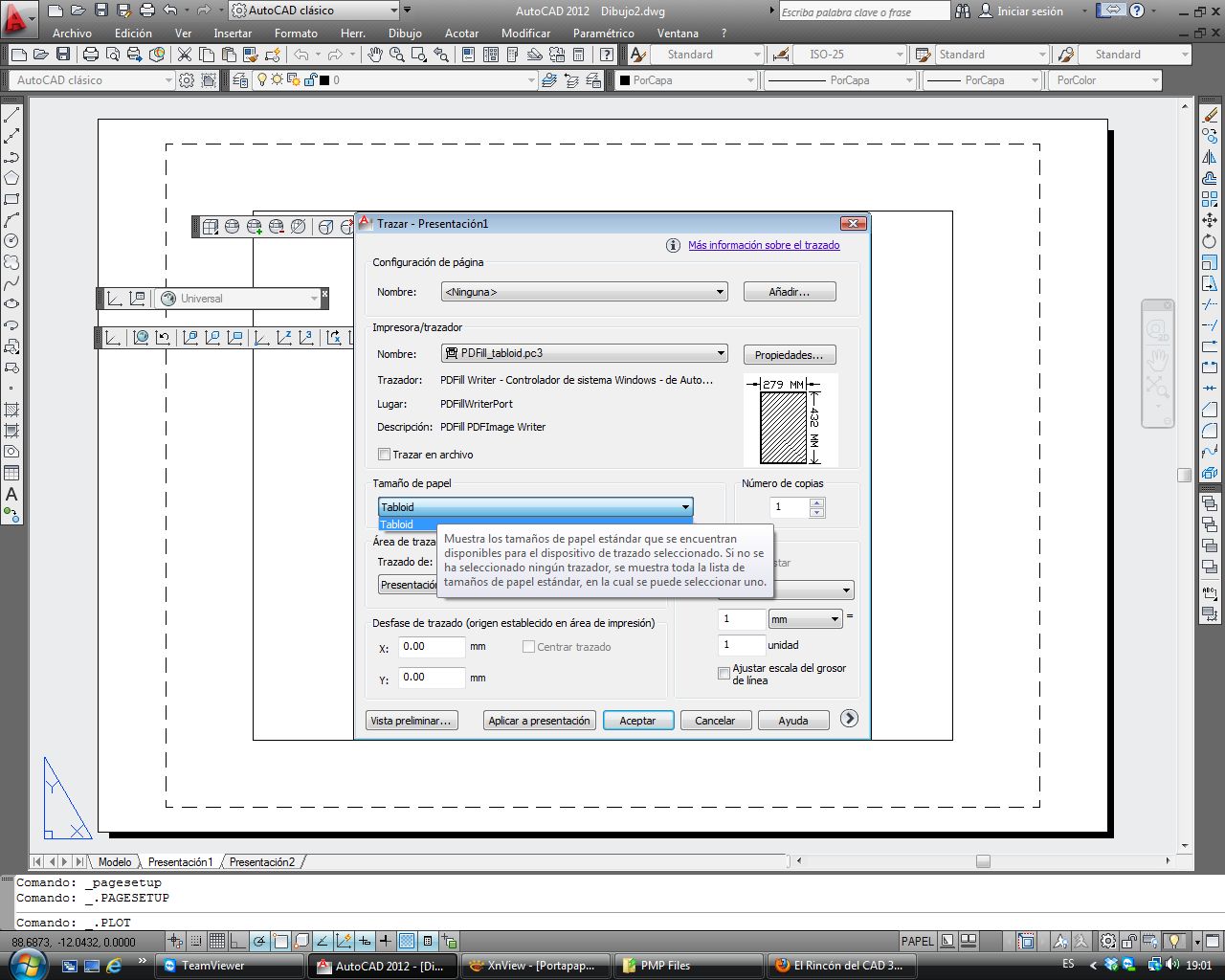Click Aplicar a presentación button
1225x980 pixels.
539,721
